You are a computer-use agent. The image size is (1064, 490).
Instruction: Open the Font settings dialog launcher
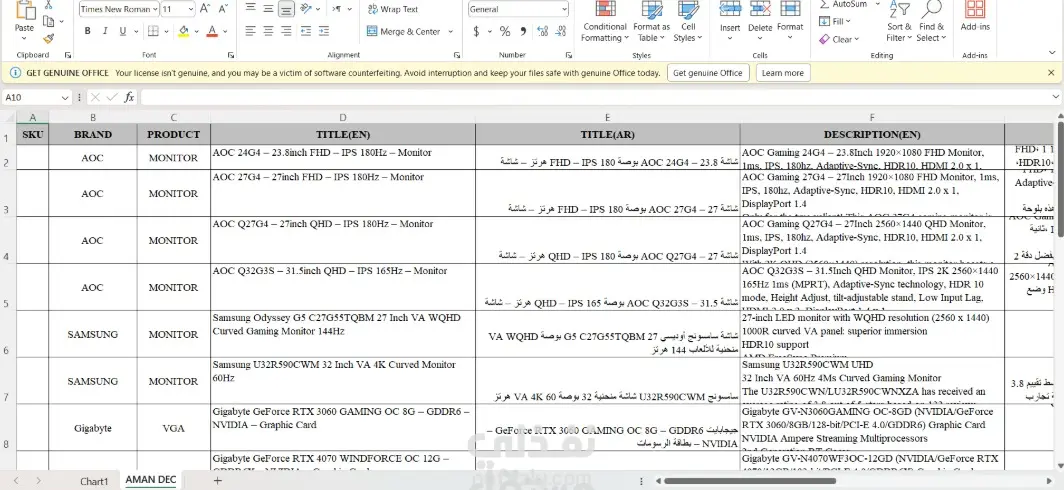pyautogui.click(x=231, y=55)
